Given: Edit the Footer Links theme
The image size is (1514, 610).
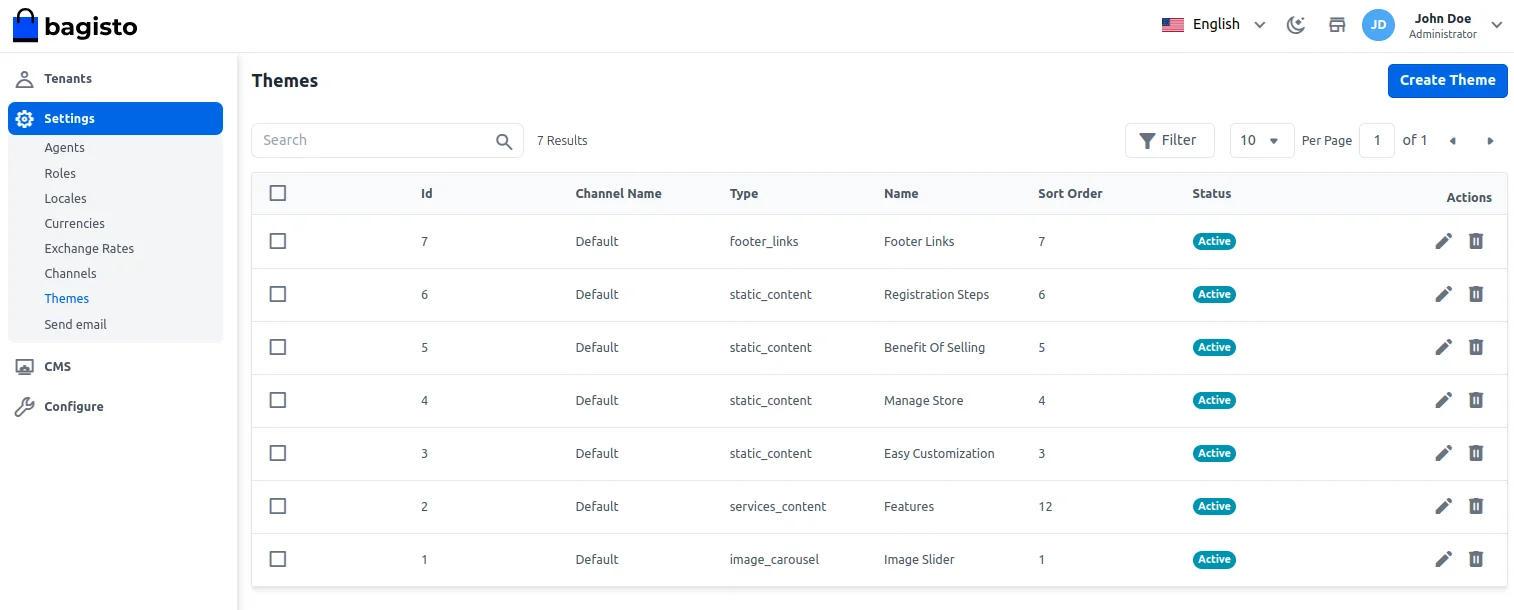Looking at the screenshot, I should click(x=1443, y=241).
